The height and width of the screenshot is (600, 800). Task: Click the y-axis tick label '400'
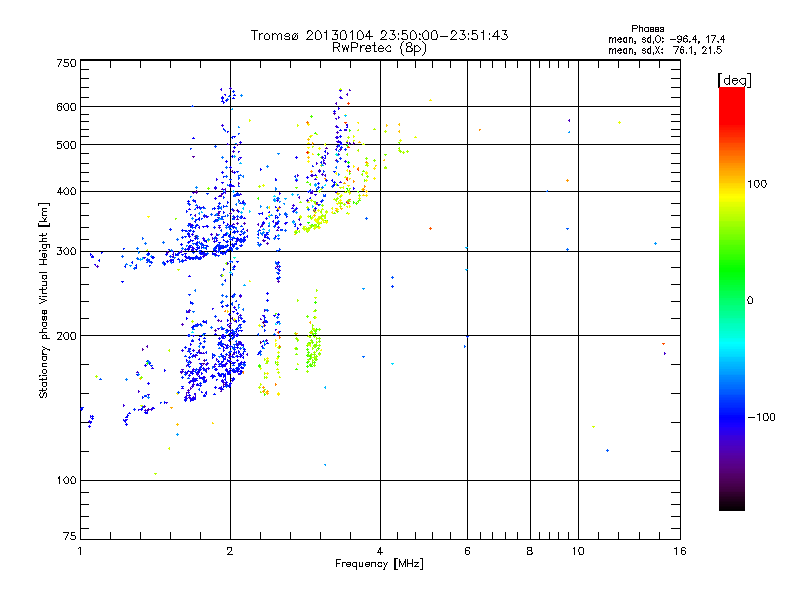tap(66, 192)
